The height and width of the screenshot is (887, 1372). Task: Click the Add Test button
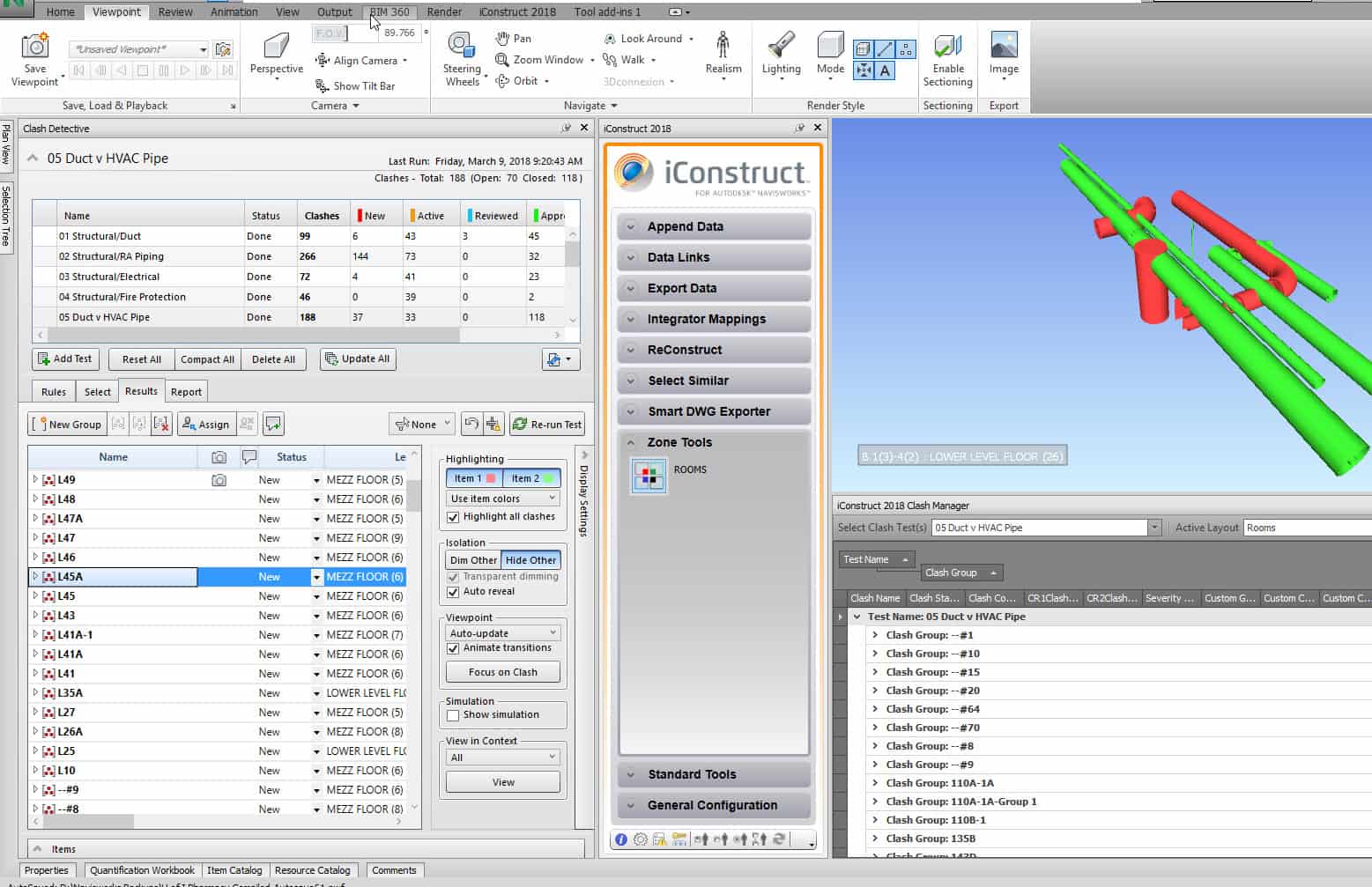pos(65,359)
